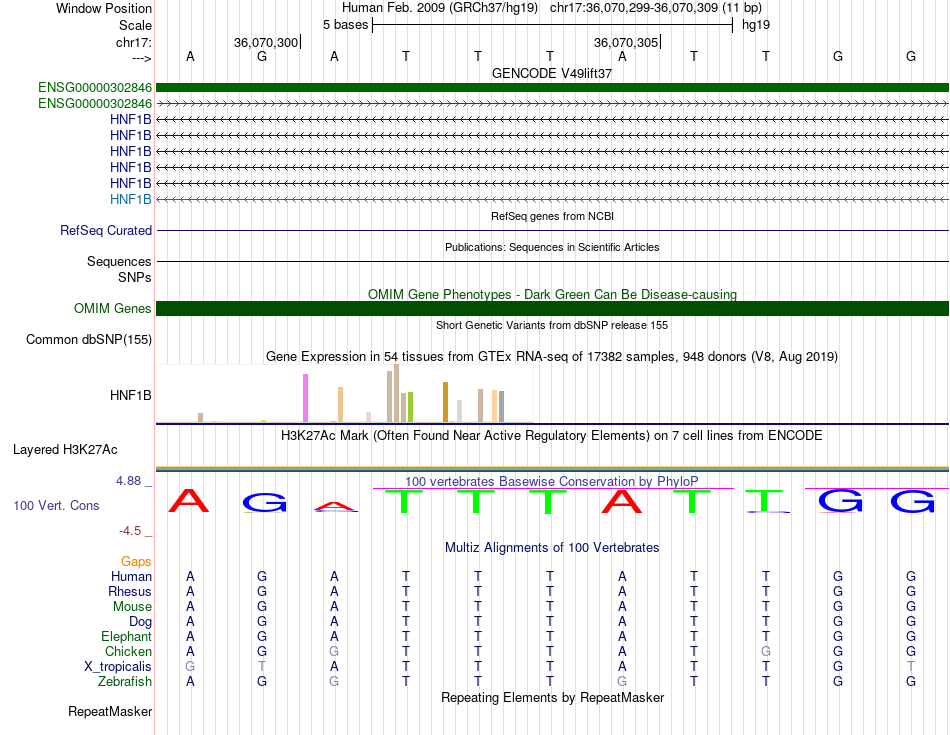Click the small red A conservation logo letter

click(335, 507)
